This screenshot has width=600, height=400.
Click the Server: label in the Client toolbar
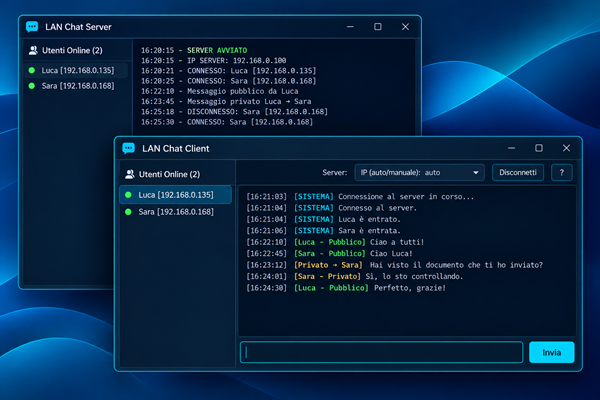coord(334,173)
